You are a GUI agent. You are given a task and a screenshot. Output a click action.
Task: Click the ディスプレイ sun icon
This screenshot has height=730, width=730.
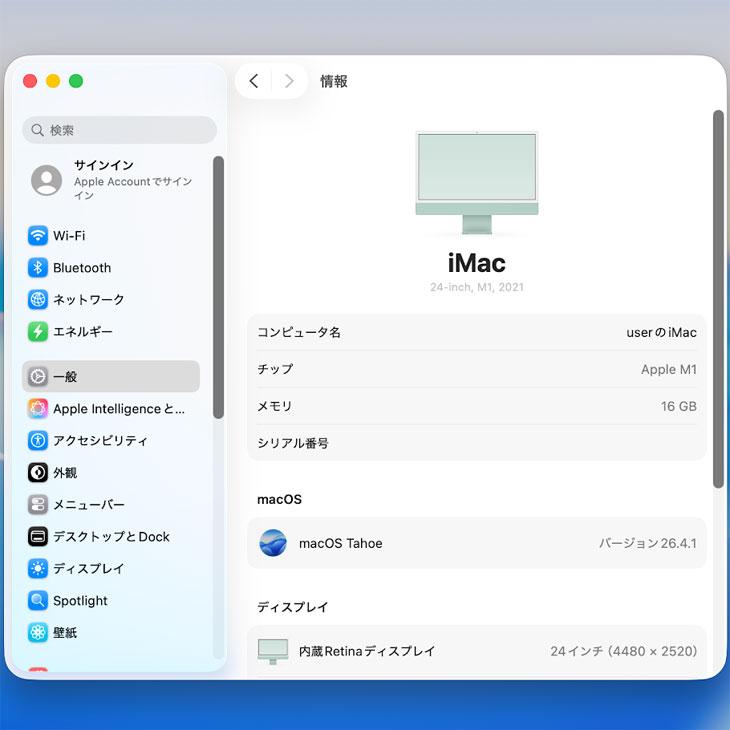point(38,568)
